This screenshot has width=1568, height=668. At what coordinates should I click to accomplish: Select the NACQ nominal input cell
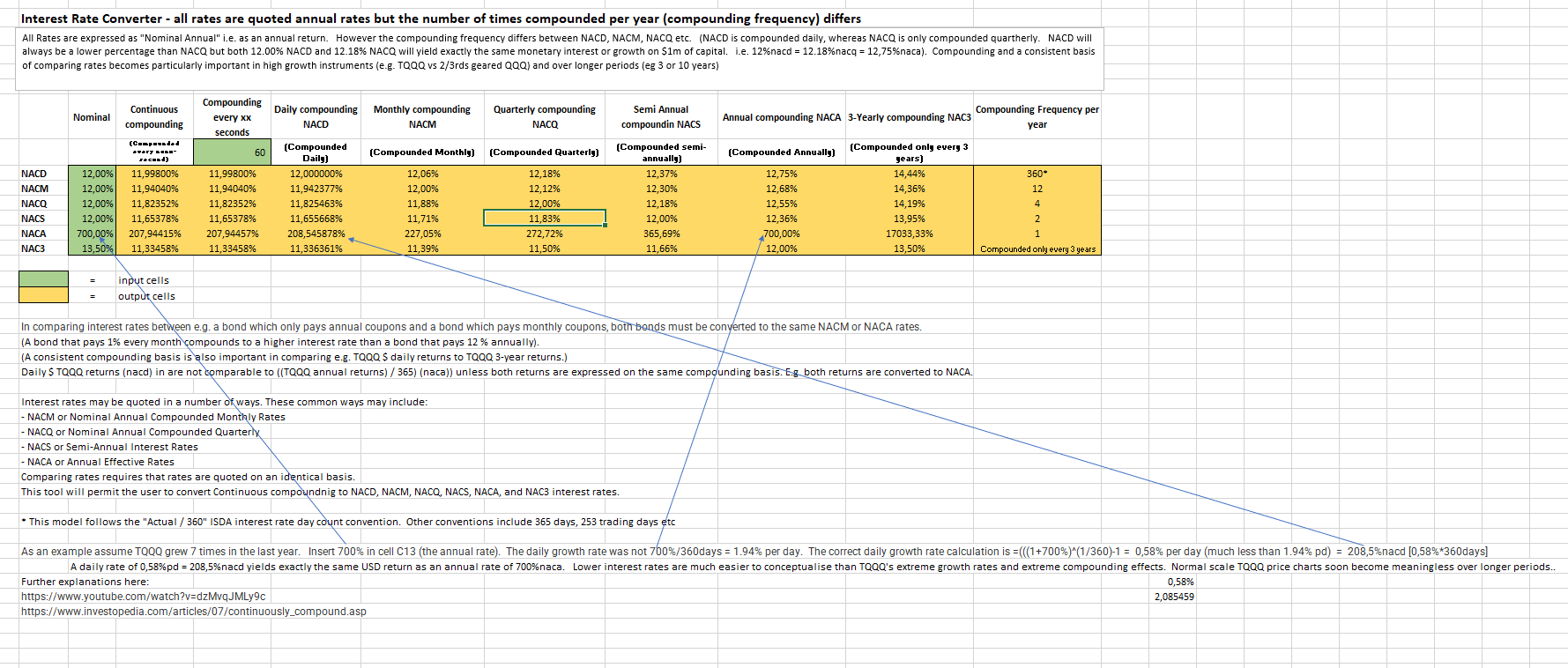pyautogui.click(x=92, y=204)
